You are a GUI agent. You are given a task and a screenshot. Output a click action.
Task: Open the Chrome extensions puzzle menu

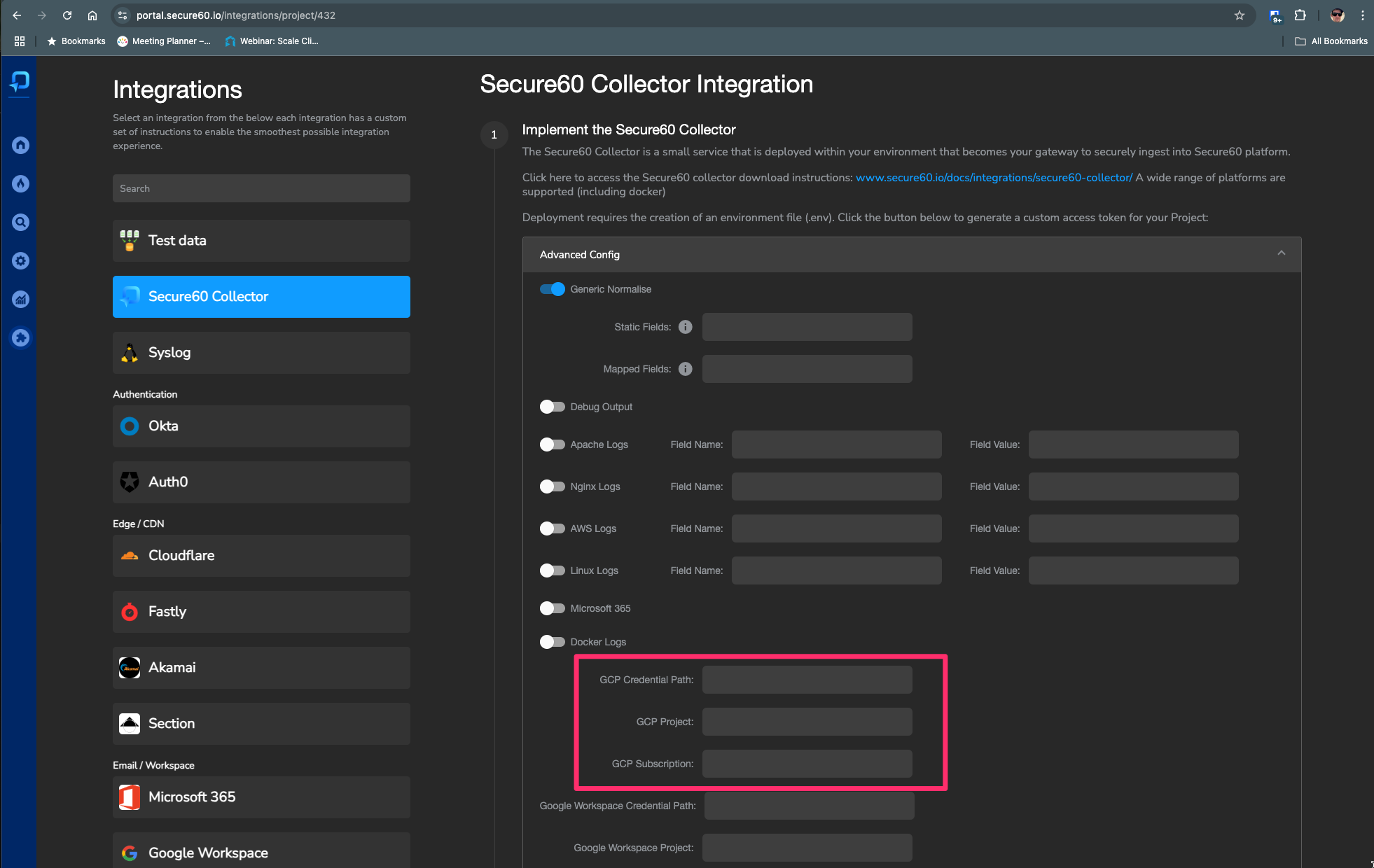point(1300,15)
